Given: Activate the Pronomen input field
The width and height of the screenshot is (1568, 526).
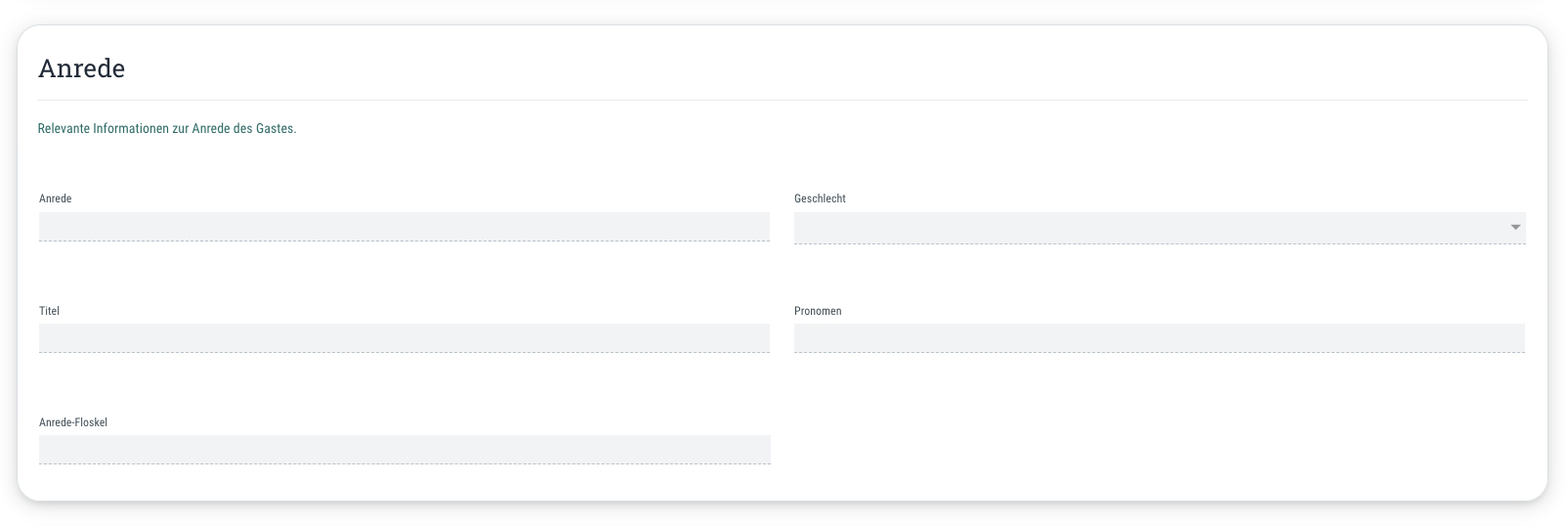Looking at the screenshot, I should (1160, 338).
